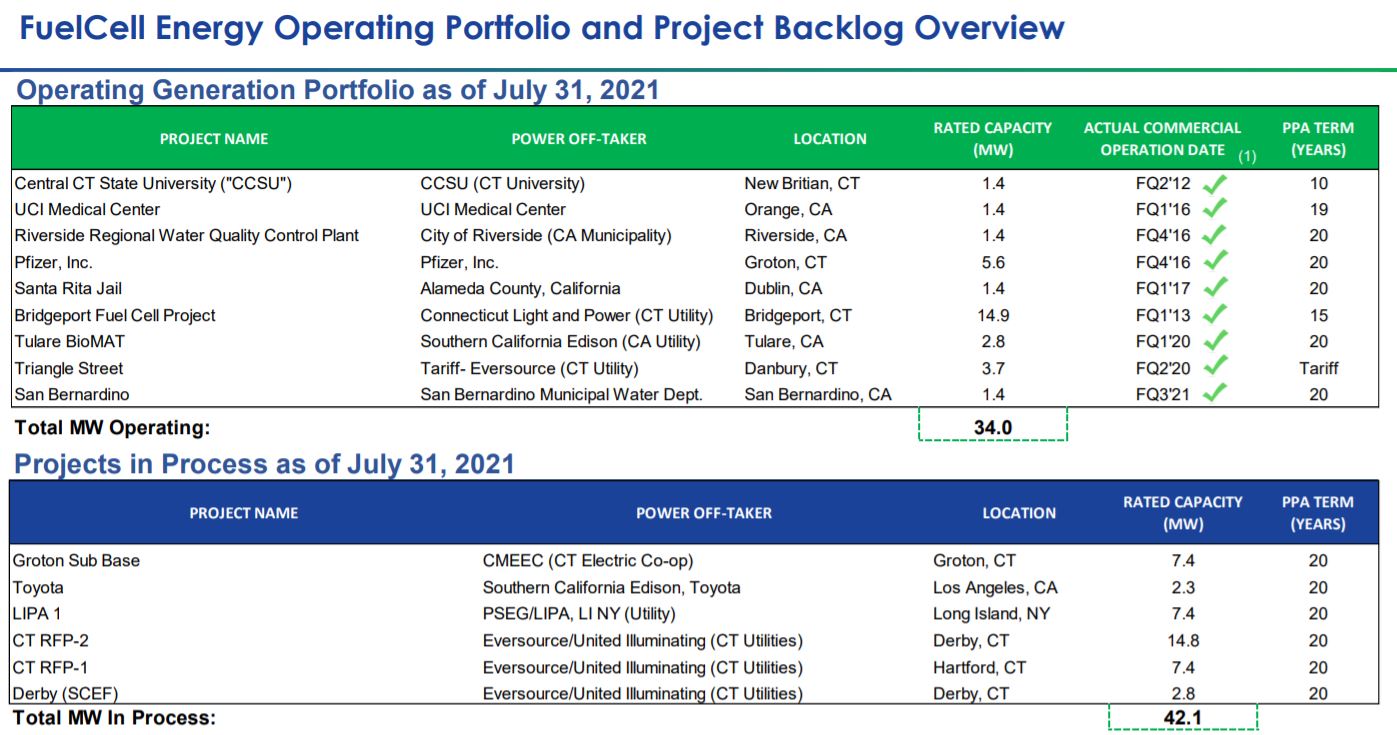Screen dimensions: 1397x735
Task: Select the Total MW In Process label
Action: coord(114,718)
